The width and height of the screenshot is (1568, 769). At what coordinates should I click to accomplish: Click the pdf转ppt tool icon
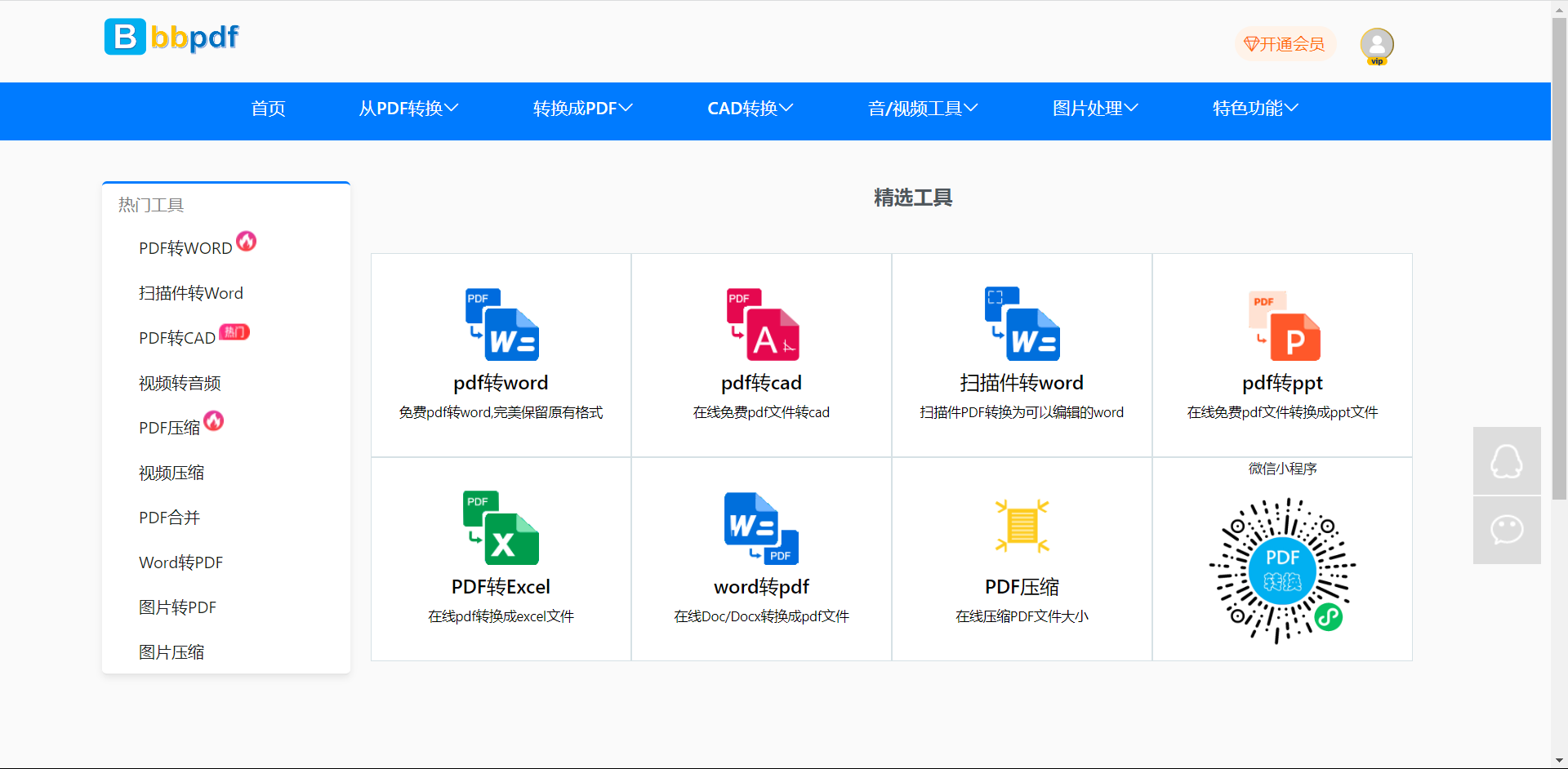[x=1283, y=326]
